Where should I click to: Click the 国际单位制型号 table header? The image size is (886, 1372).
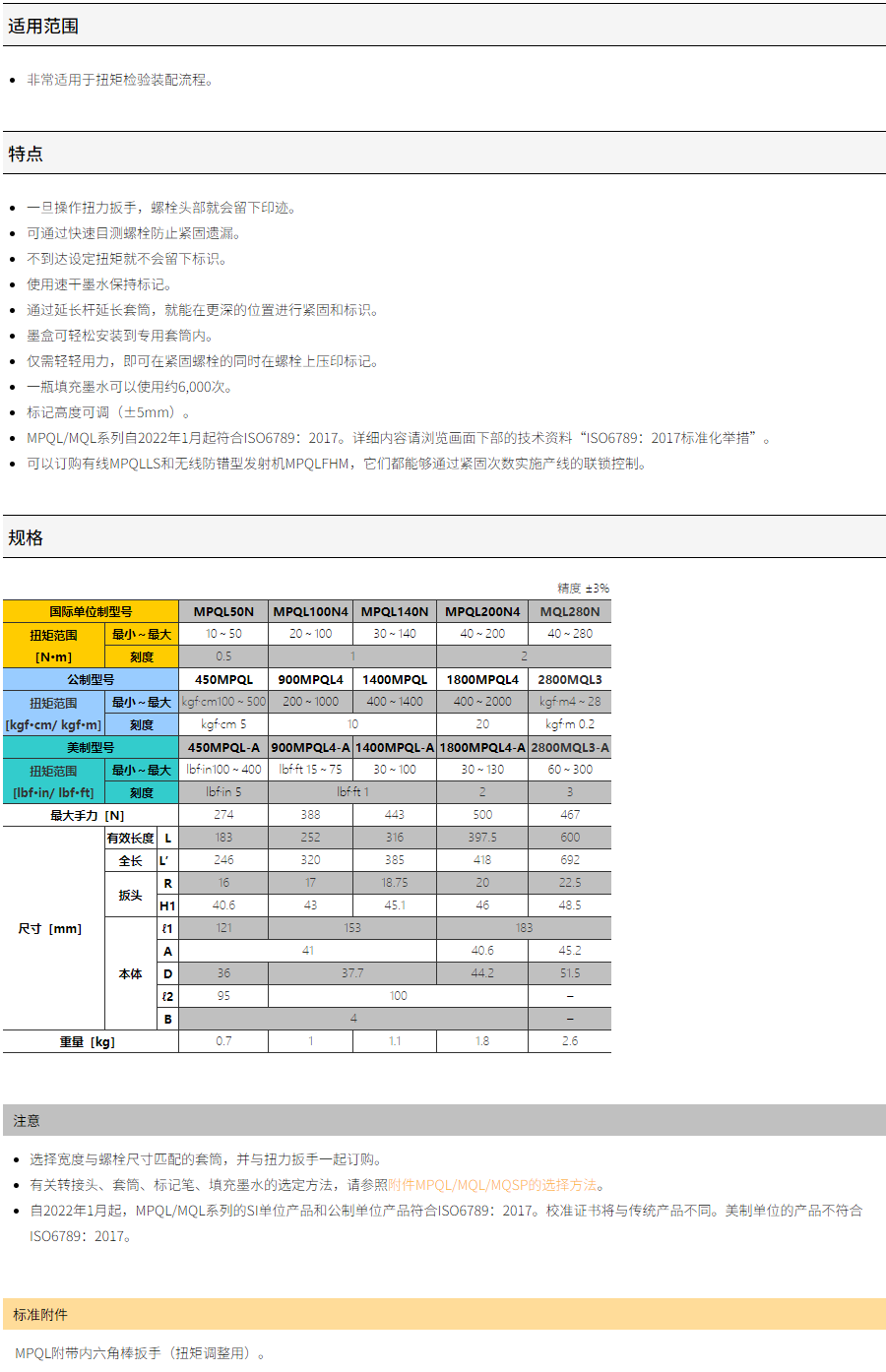(91, 611)
